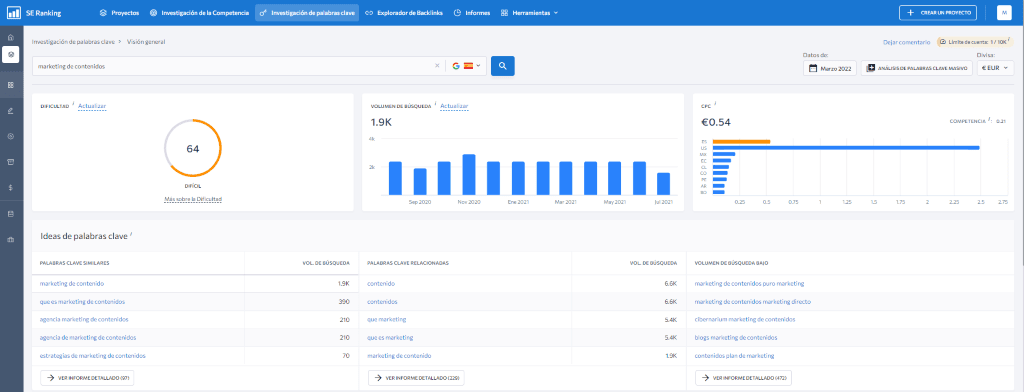Click the pencil edit icon in sidebar
The height and width of the screenshot is (392, 1024).
[10, 110]
